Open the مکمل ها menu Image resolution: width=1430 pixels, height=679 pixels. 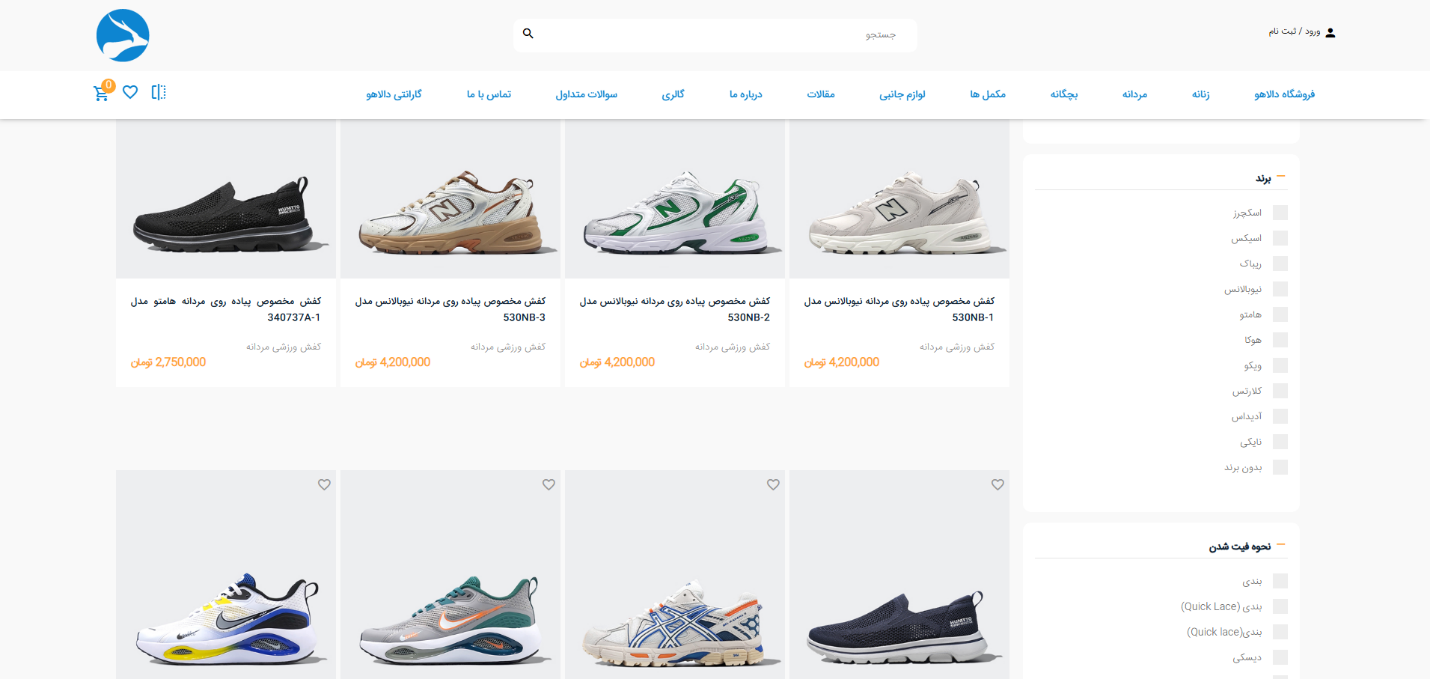coord(987,94)
